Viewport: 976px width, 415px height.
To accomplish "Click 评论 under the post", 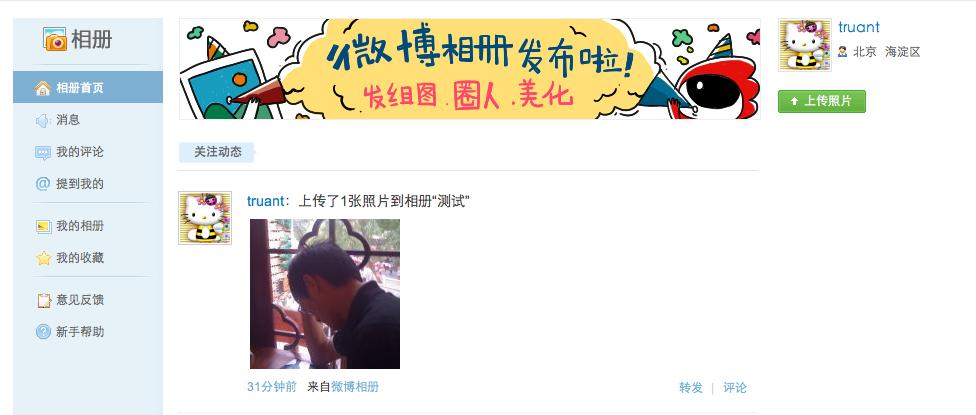I will 734,388.
